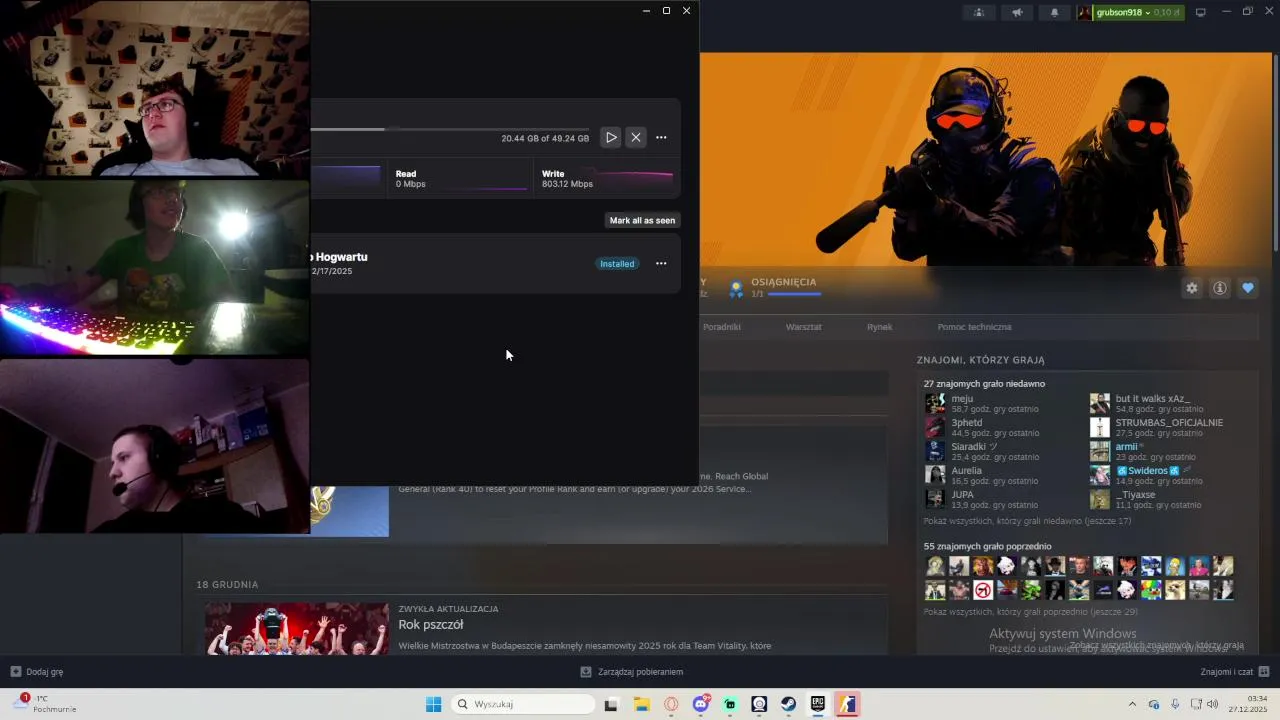Open friend Aurelia's profile
The height and width of the screenshot is (720, 1280).
tap(966, 471)
